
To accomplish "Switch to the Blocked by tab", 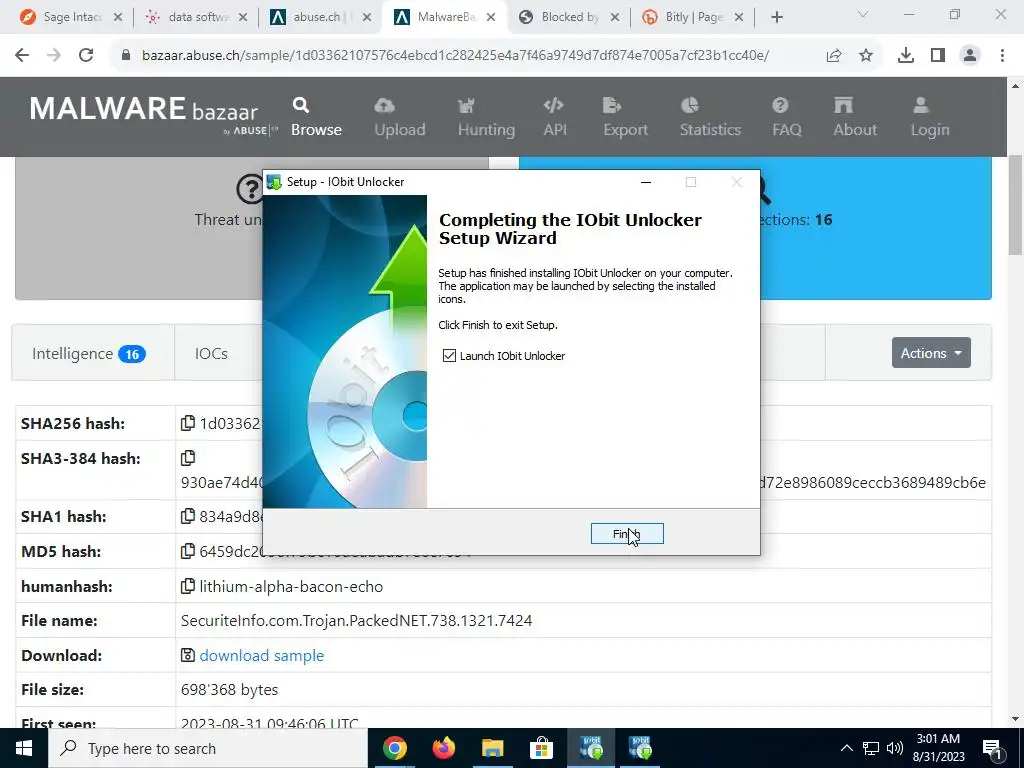I will tap(569, 17).
